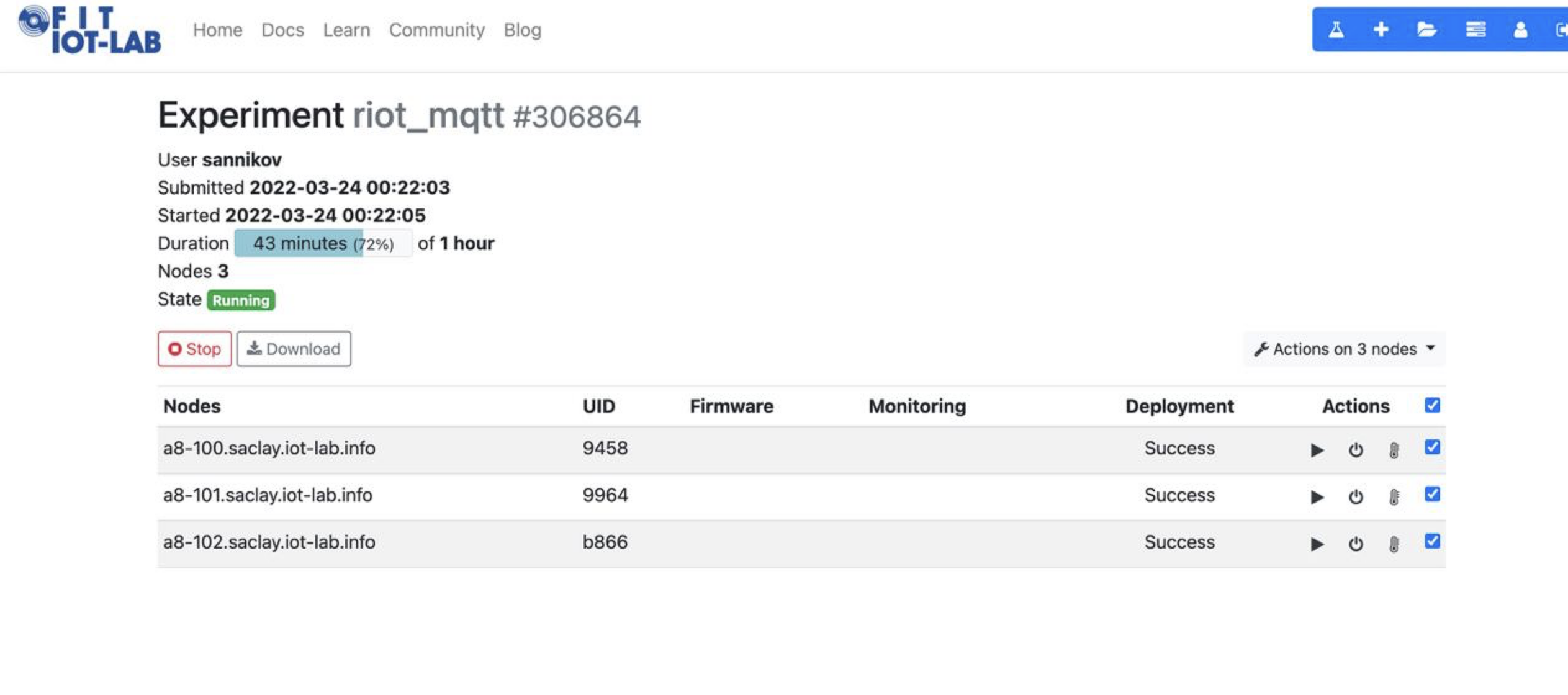Click the UID column header
The image size is (1568, 695).
click(x=598, y=406)
